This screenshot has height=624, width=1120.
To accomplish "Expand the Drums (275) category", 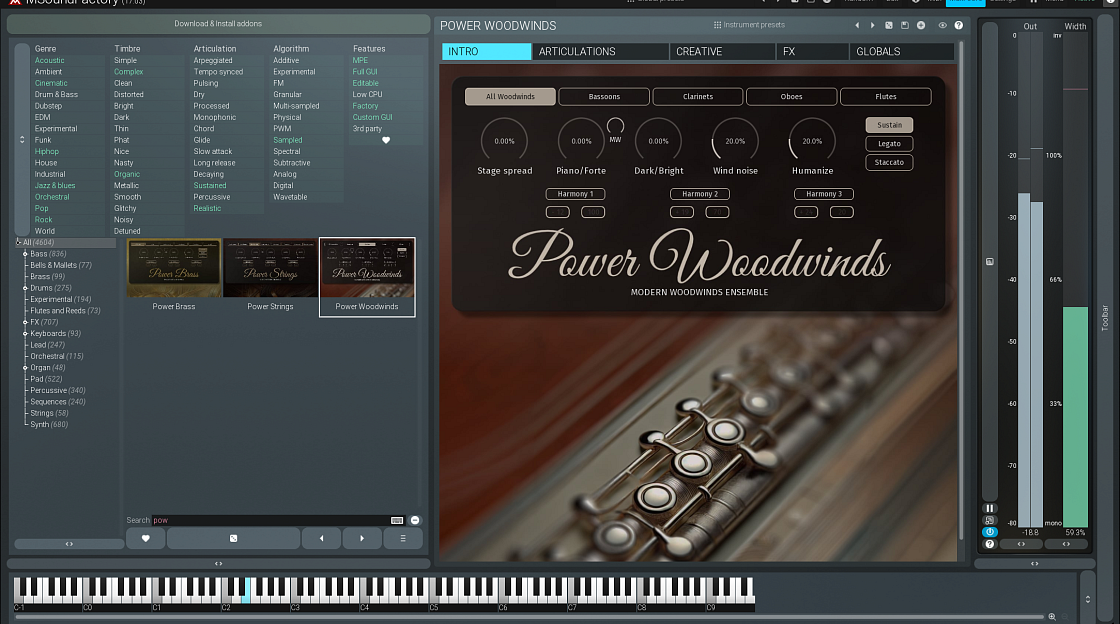I will tap(25, 288).
